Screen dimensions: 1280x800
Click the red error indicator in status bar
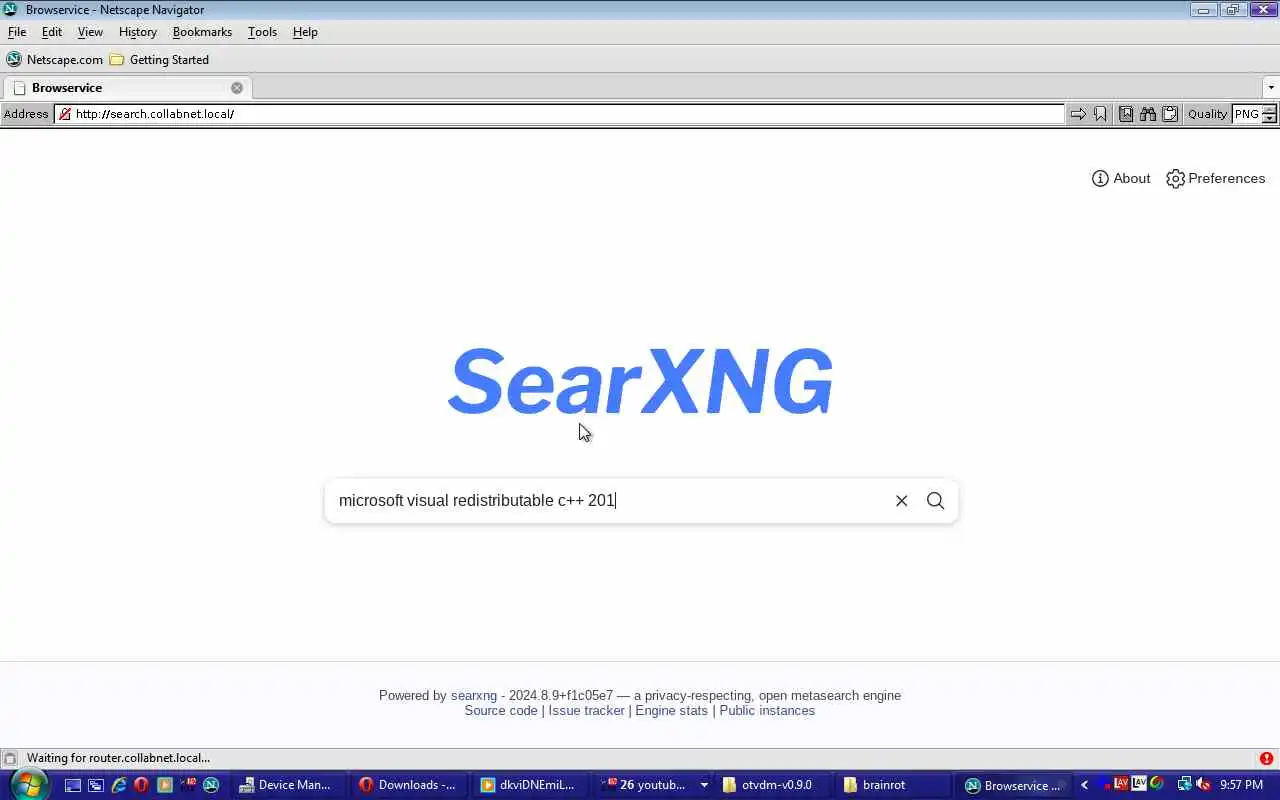pyautogui.click(x=1267, y=758)
